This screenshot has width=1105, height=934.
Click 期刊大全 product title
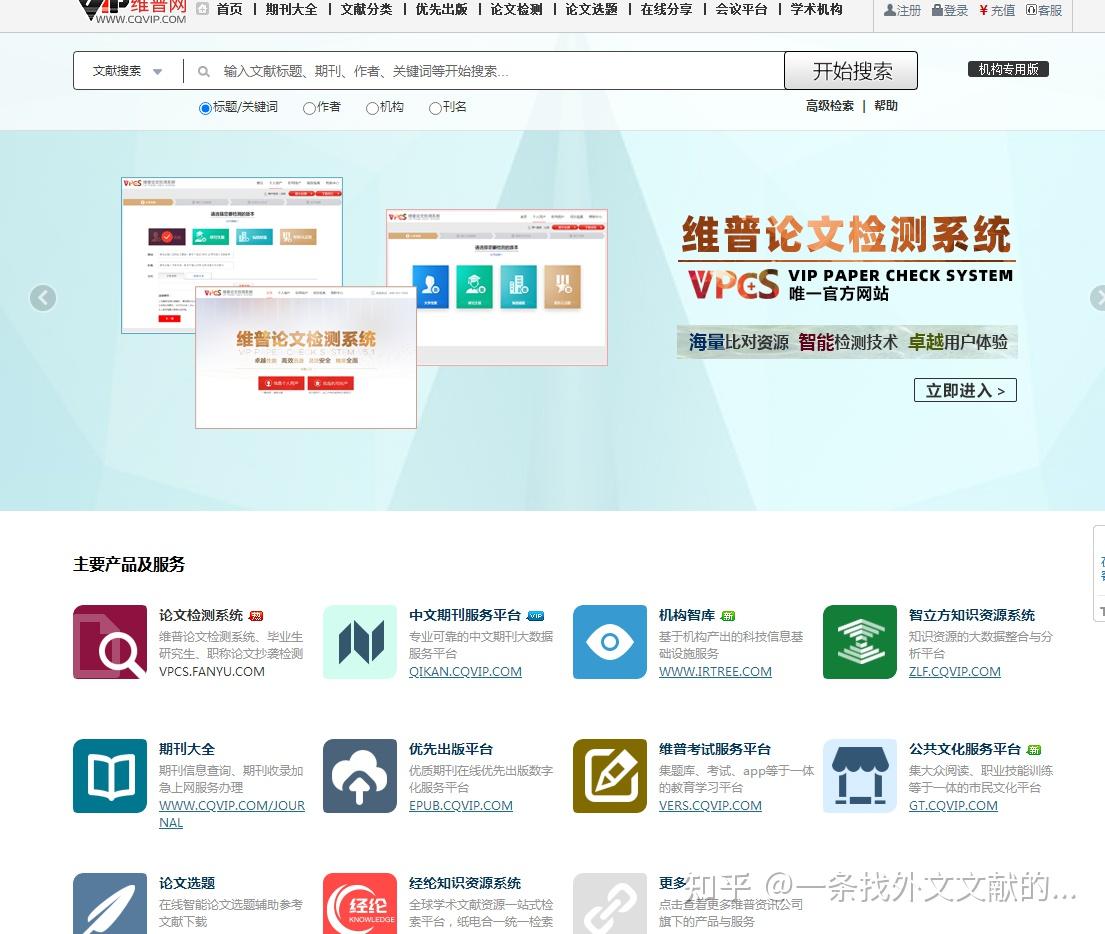[187, 749]
